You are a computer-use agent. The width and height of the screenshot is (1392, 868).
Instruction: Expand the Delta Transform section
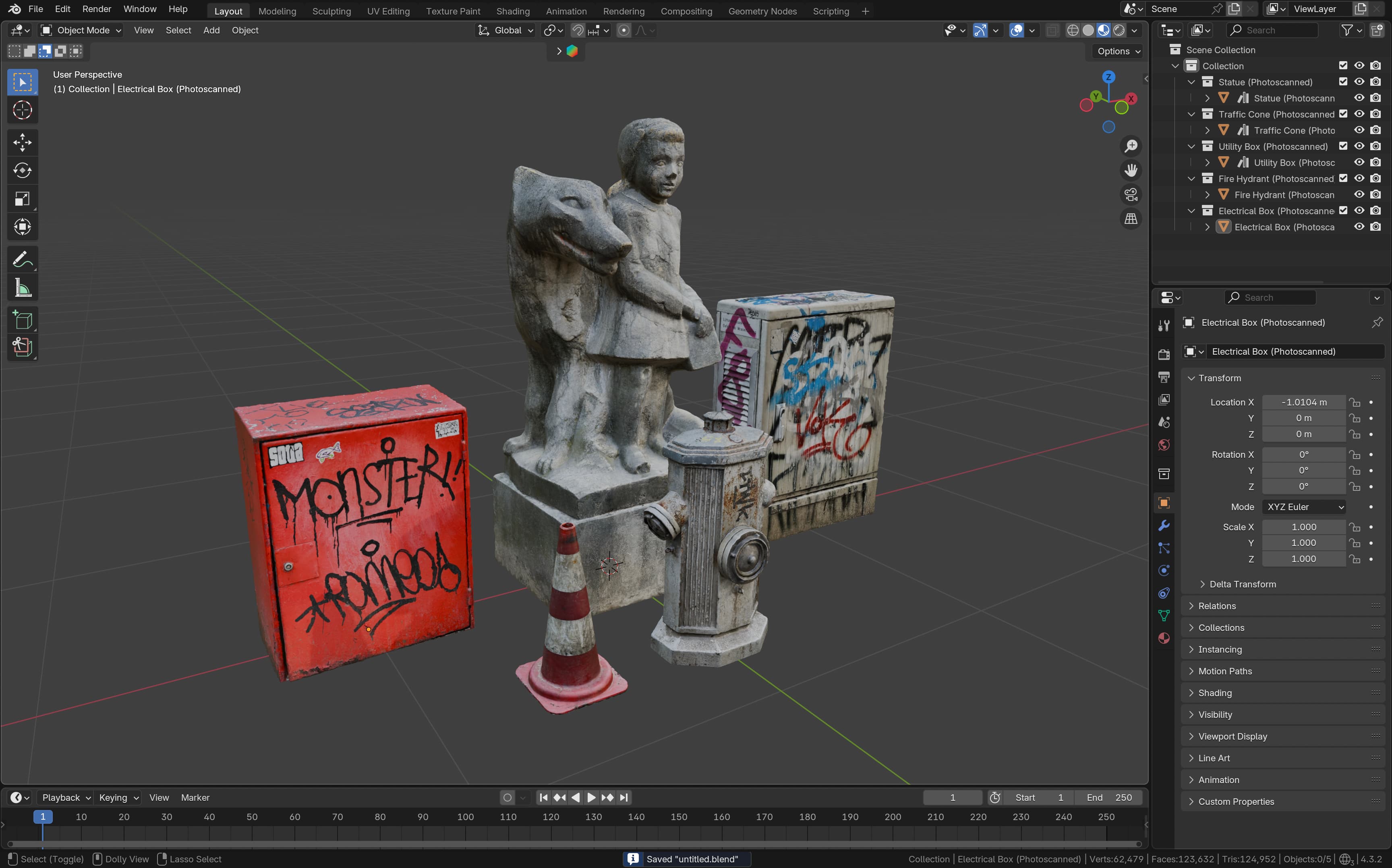coord(1242,584)
